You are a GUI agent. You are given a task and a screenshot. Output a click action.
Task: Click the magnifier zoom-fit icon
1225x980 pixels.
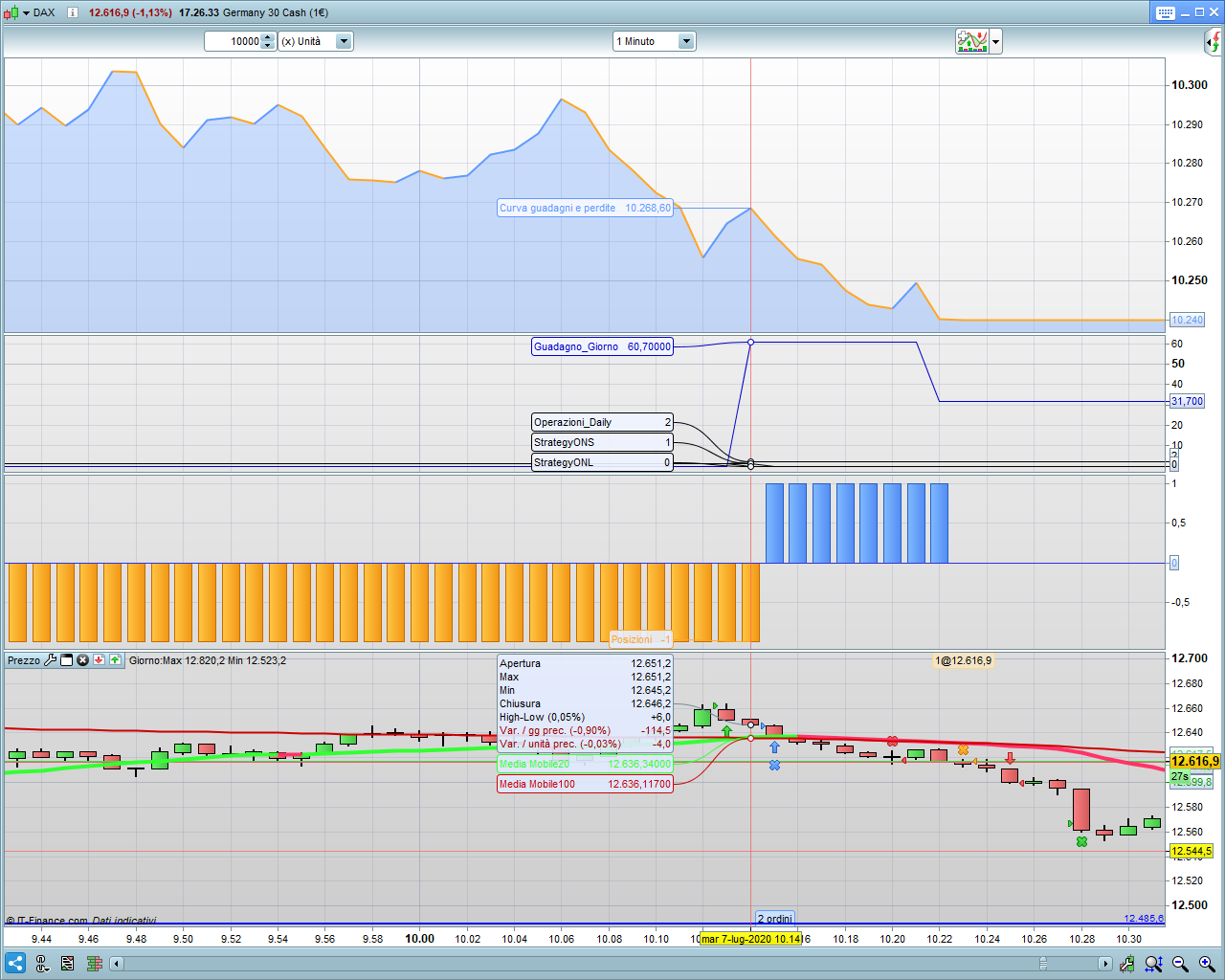tap(1153, 964)
